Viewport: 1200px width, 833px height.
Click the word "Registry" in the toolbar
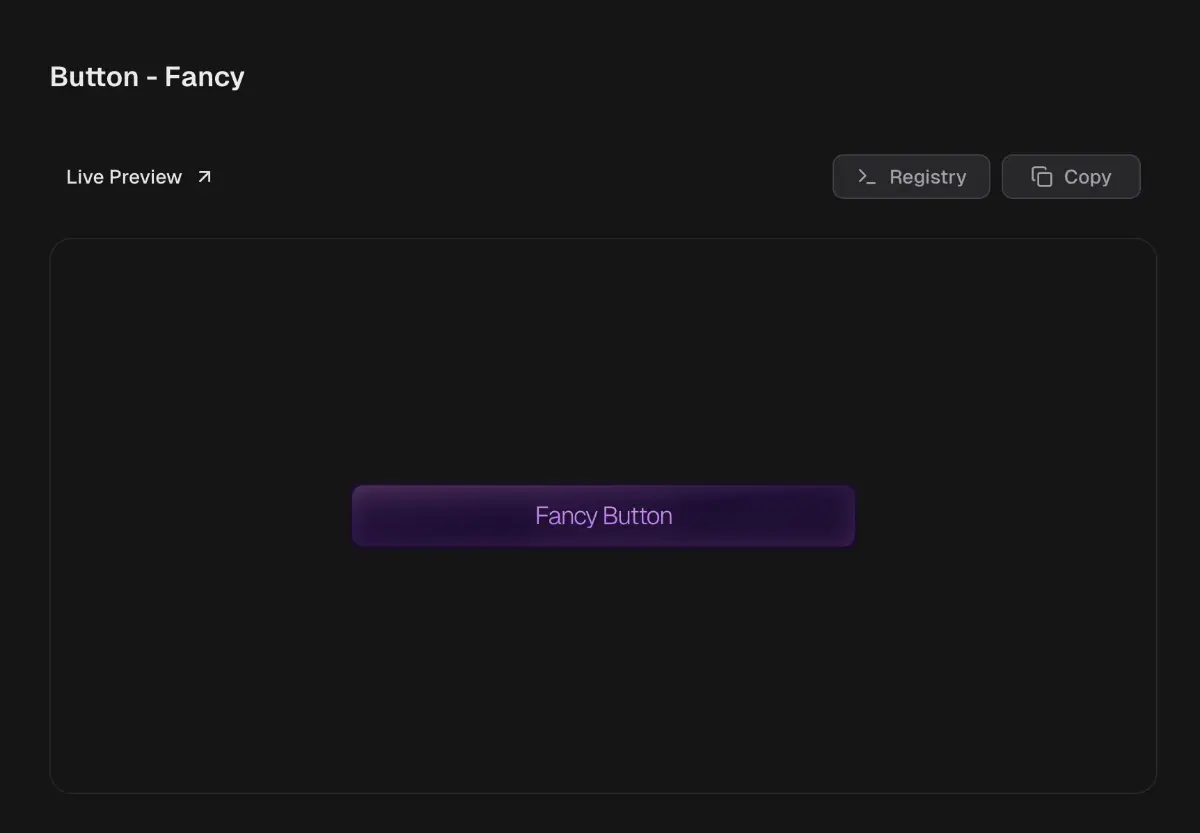tap(928, 177)
